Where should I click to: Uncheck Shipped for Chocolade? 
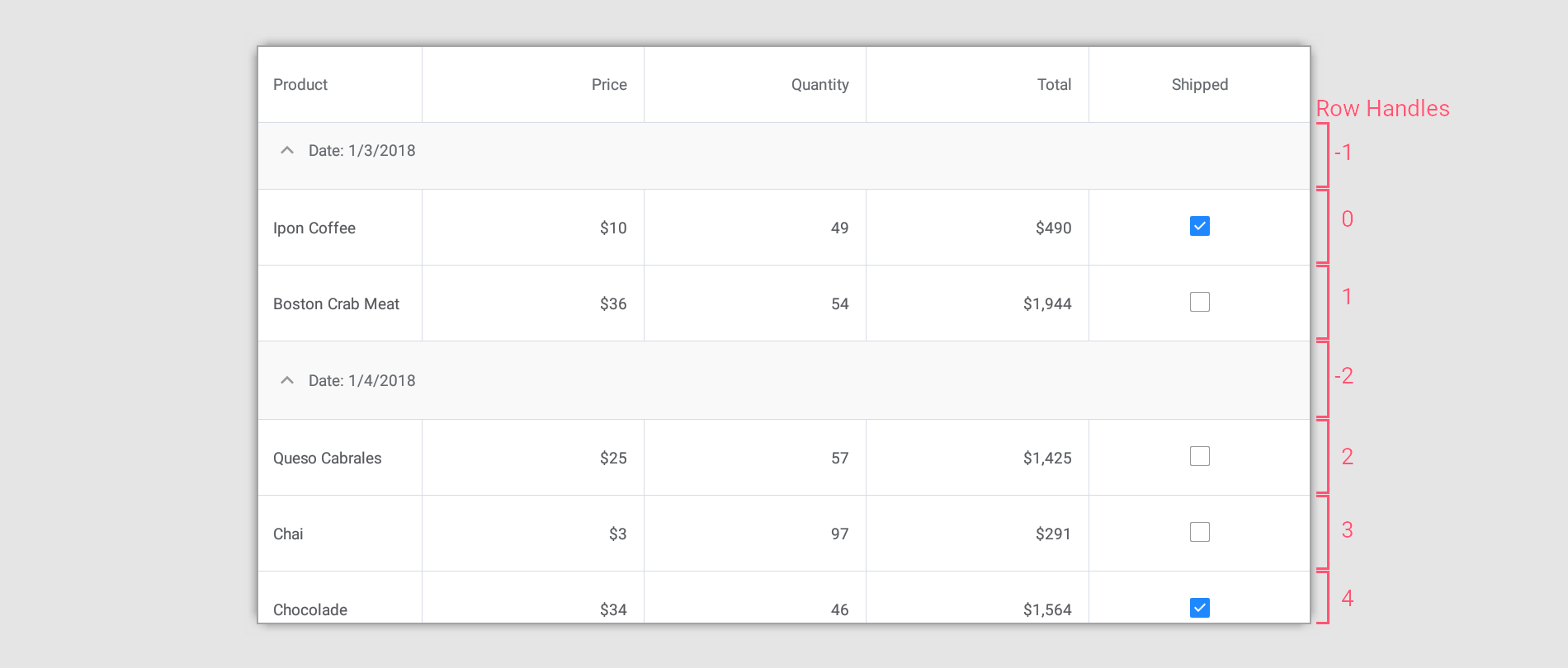1200,608
